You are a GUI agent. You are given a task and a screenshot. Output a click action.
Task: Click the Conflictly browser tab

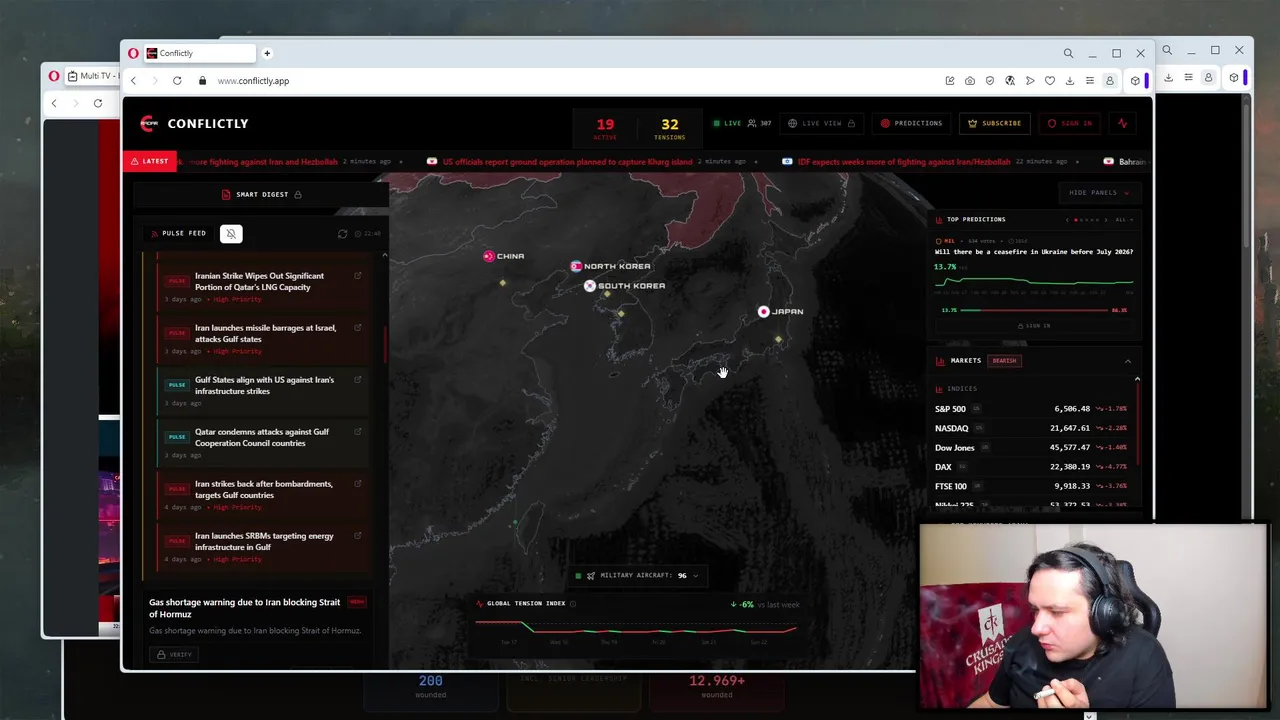[199, 53]
